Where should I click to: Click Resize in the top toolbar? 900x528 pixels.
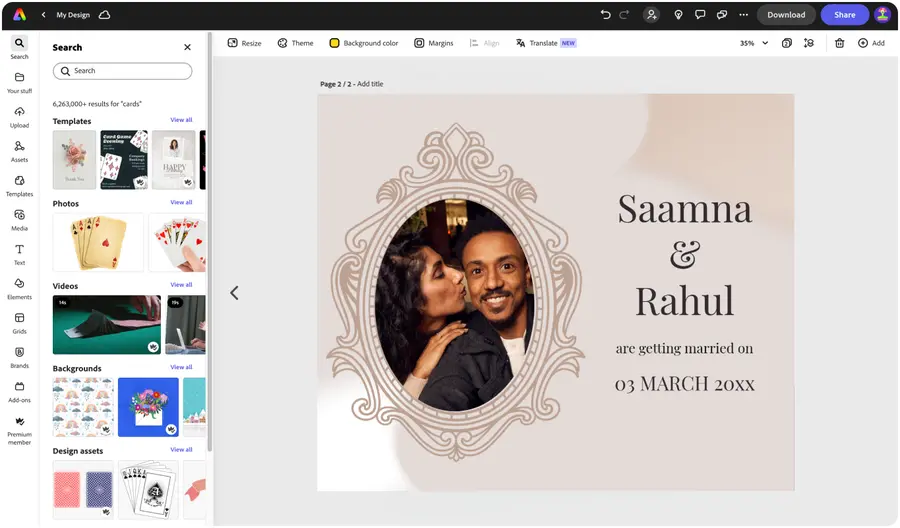point(244,43)
